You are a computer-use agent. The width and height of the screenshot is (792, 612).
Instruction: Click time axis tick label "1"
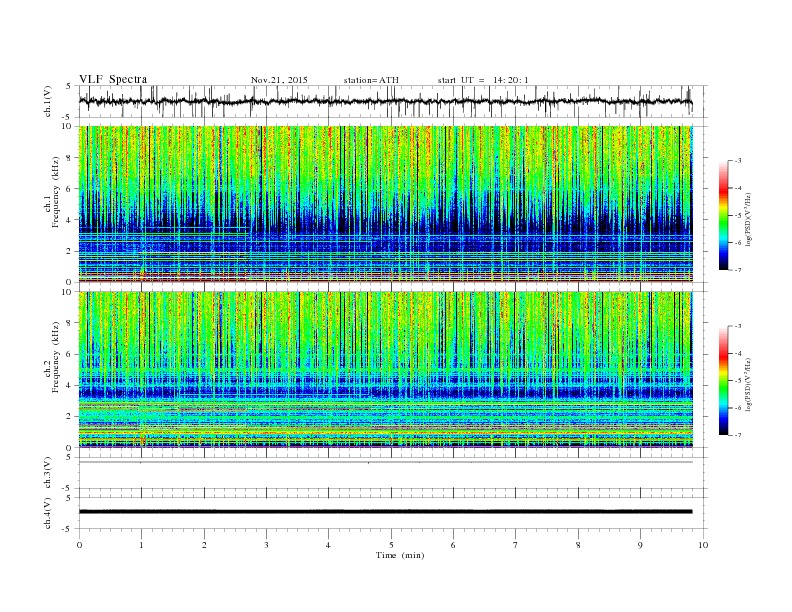coord(141,545)
